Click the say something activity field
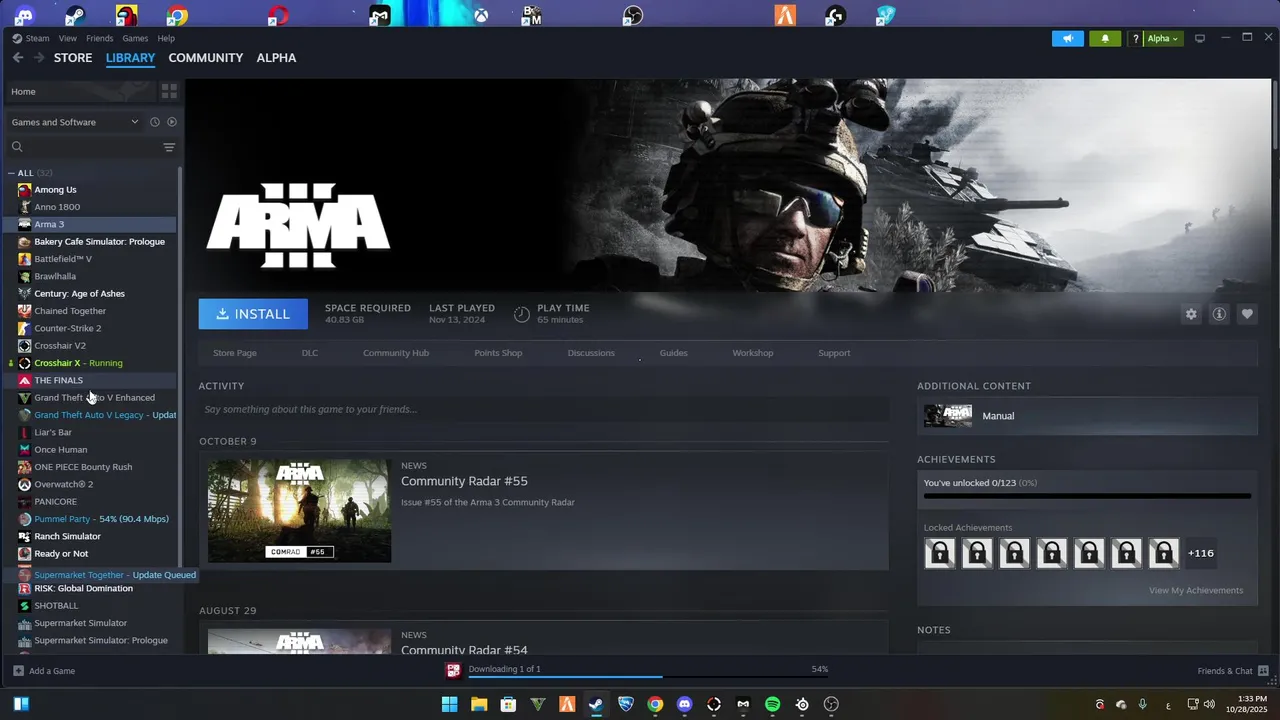 pos(543,409)
